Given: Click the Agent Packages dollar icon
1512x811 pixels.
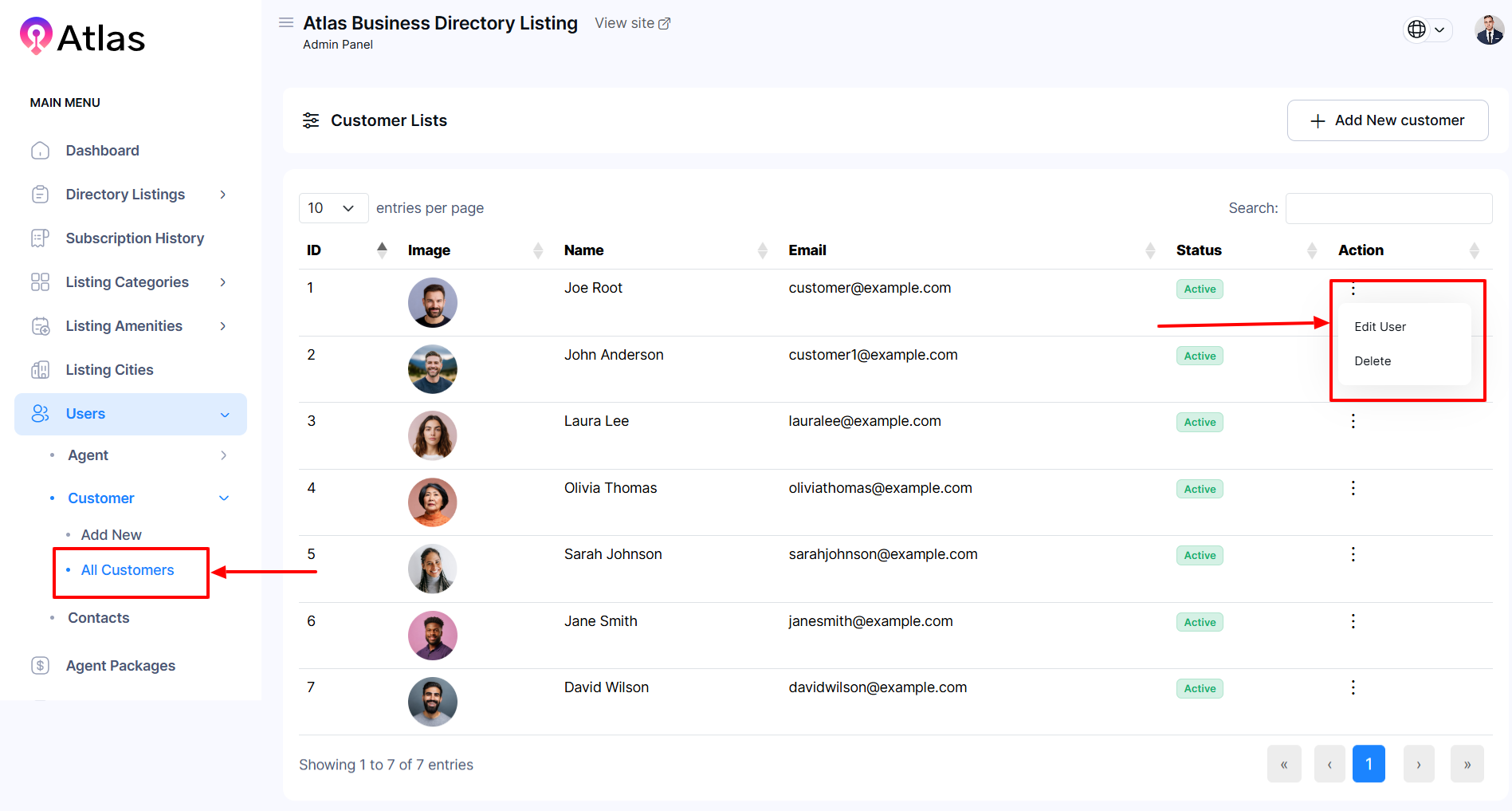Looking at the screenshot, I should pyautogui.click(x=40, y=666).
